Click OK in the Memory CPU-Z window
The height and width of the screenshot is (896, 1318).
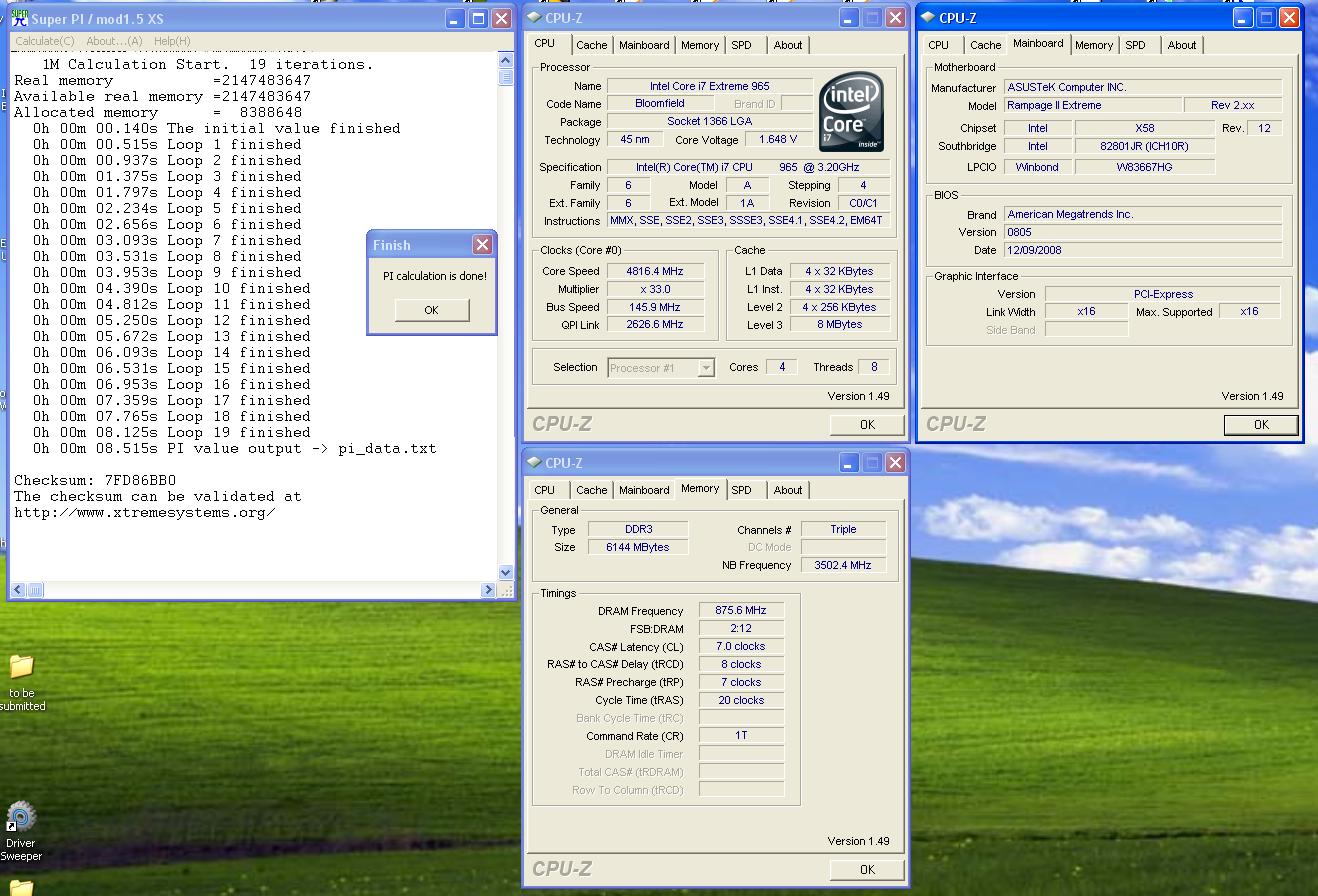click(867, 869)
